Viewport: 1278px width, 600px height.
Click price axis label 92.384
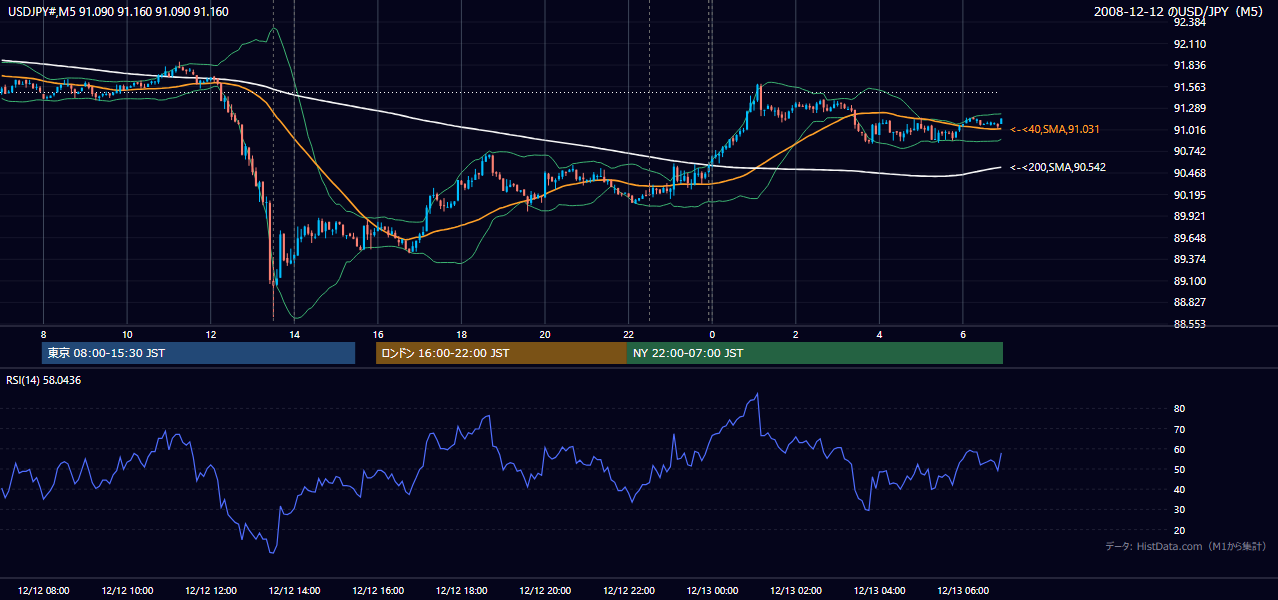1189,22
